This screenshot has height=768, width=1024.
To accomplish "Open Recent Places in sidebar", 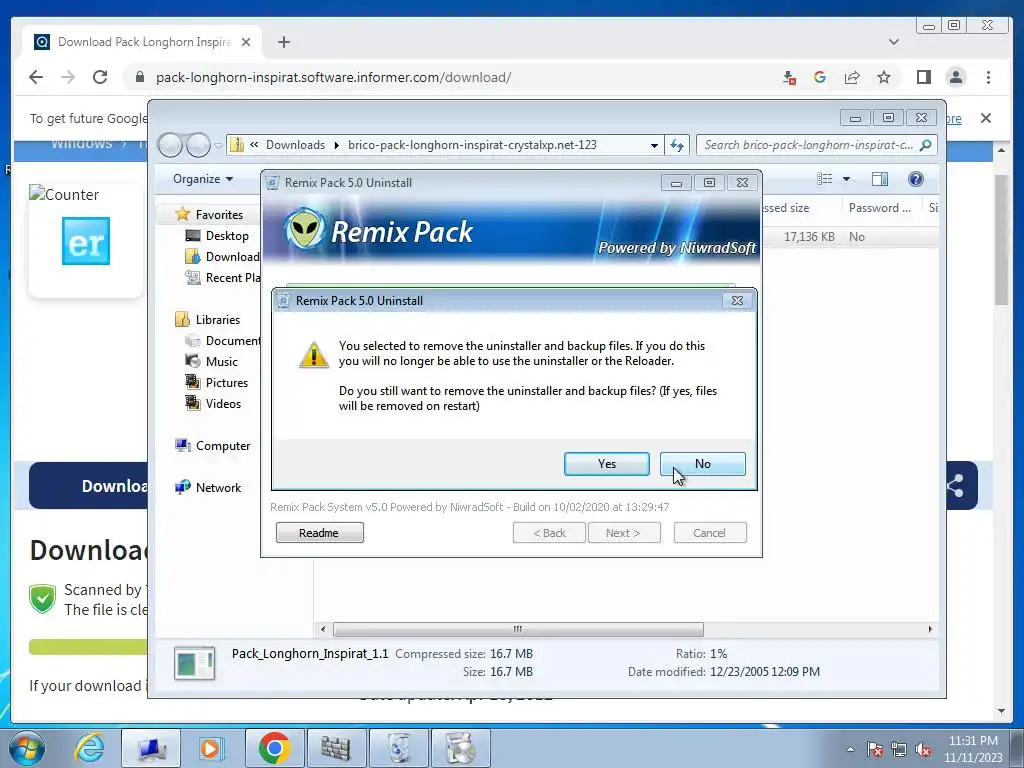I will [x=223, y=278].
